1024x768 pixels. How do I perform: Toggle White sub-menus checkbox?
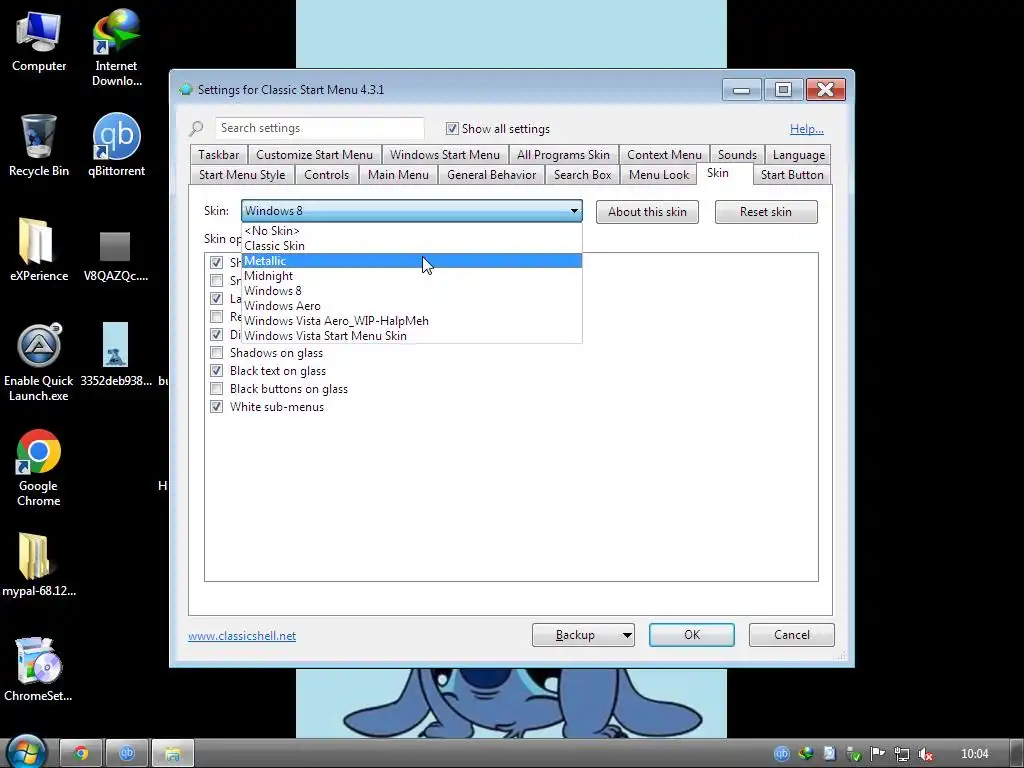coord(216,406)
